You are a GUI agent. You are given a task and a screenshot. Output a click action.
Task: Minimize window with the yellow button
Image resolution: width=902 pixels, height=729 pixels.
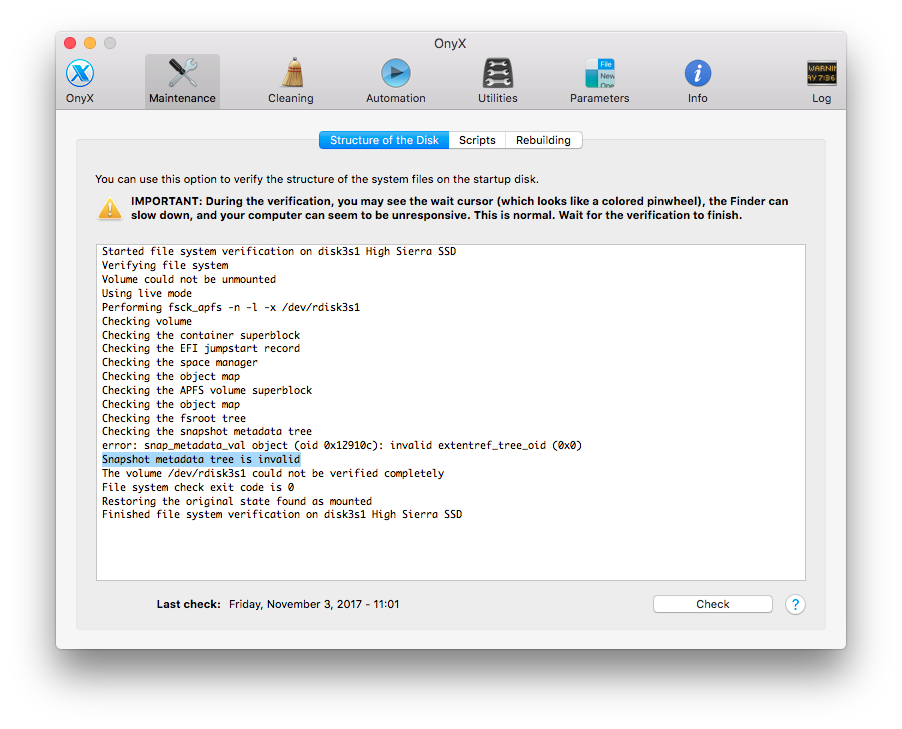[x=90, y=43]
